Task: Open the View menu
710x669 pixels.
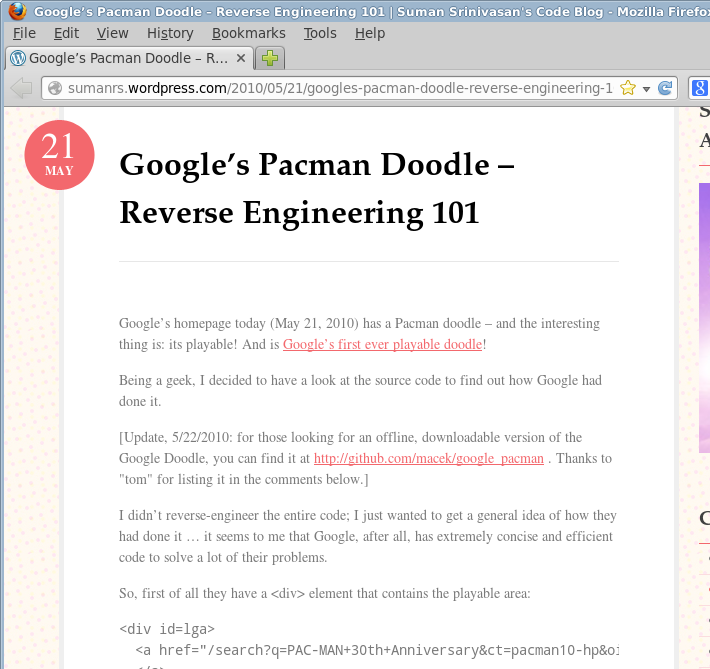Action: 112,33
